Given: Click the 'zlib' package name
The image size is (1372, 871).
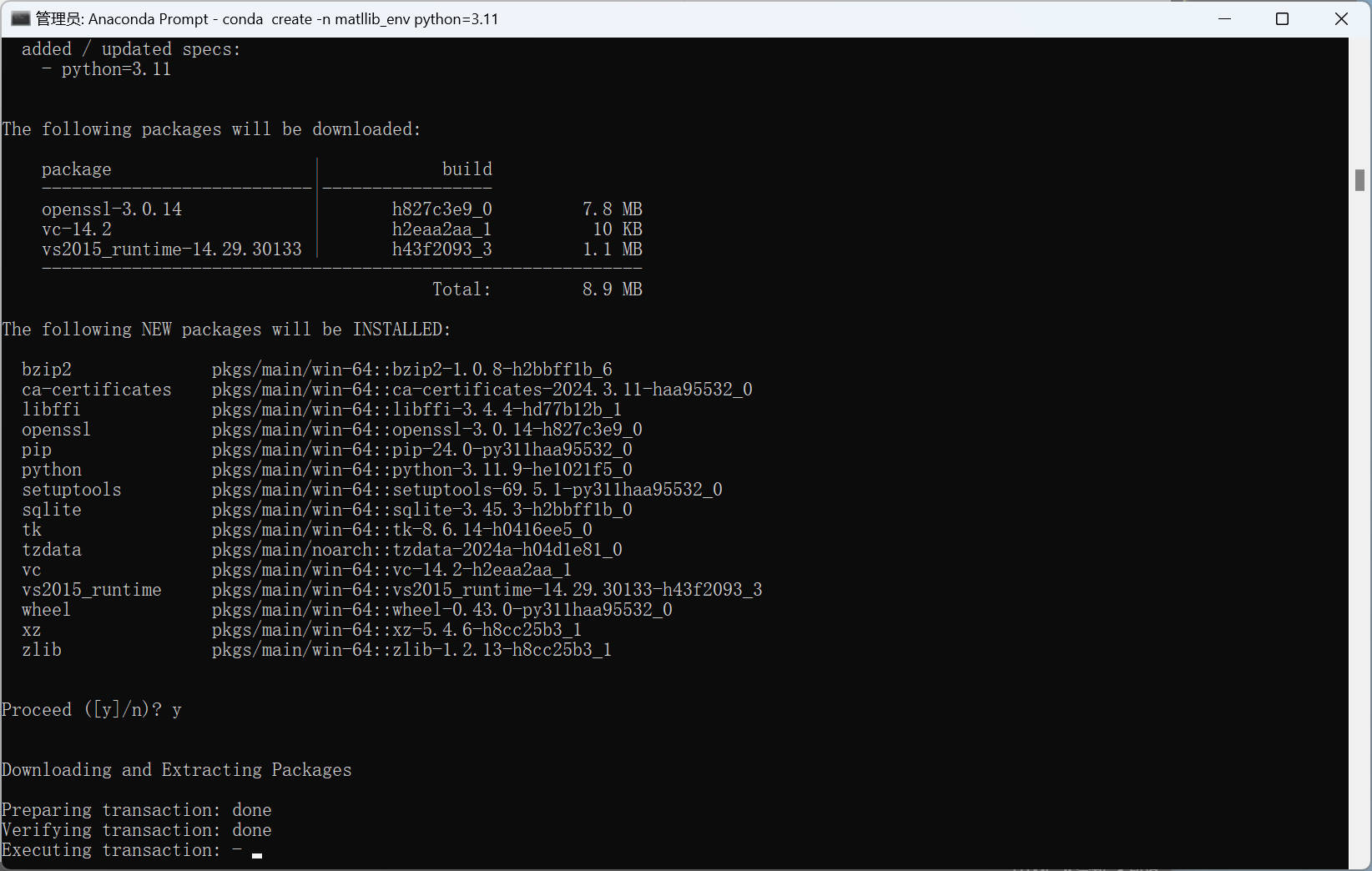Looking at the screenshot, I should 42,650.
